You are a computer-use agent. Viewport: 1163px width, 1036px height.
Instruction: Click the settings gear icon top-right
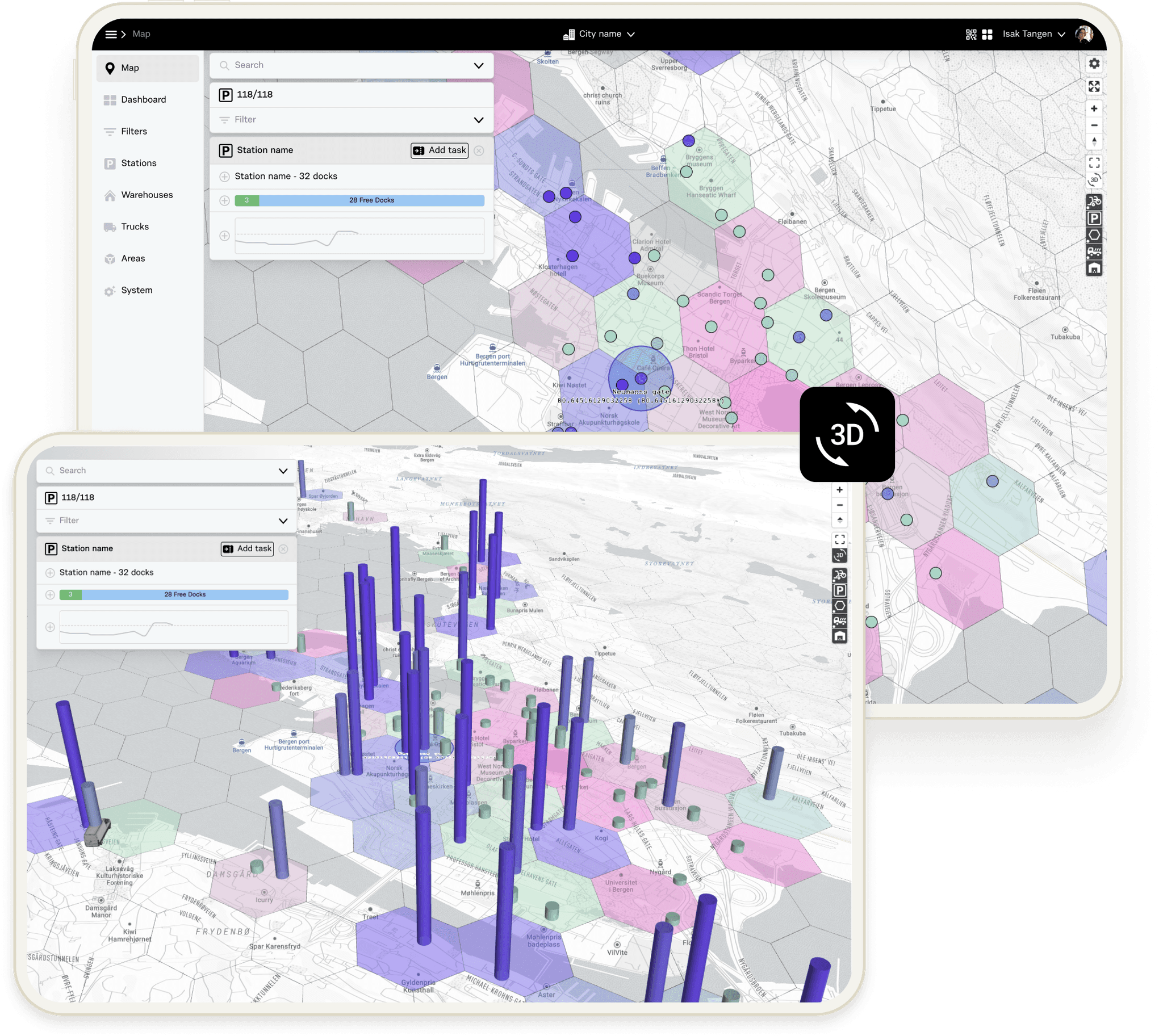1094,64
